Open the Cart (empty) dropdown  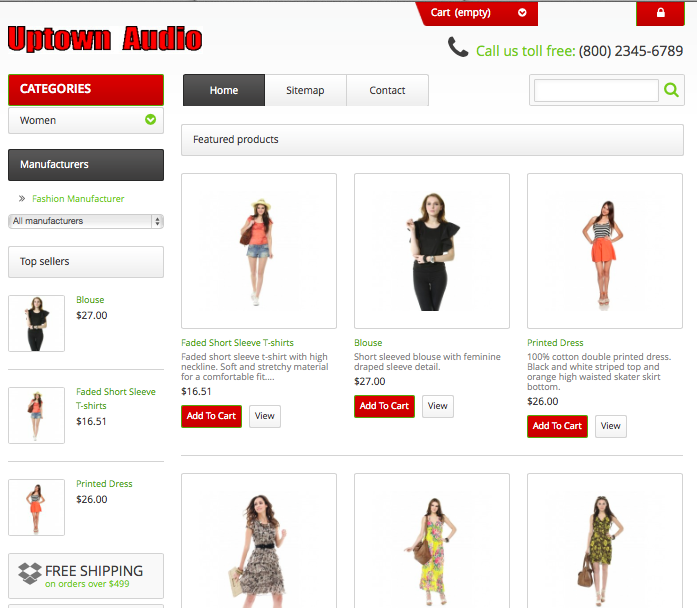pyautogui.click(x=478, y=13)
